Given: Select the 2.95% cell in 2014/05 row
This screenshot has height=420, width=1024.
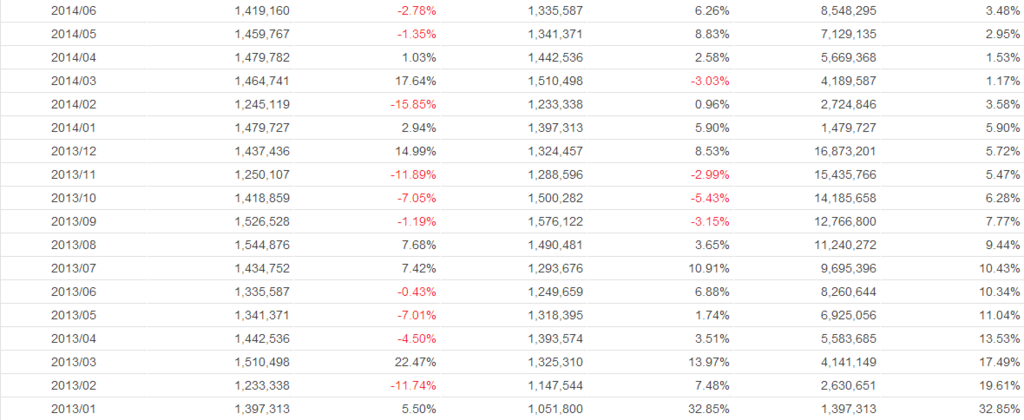Looking at the screenshot, I should [x=1002, y=33].
